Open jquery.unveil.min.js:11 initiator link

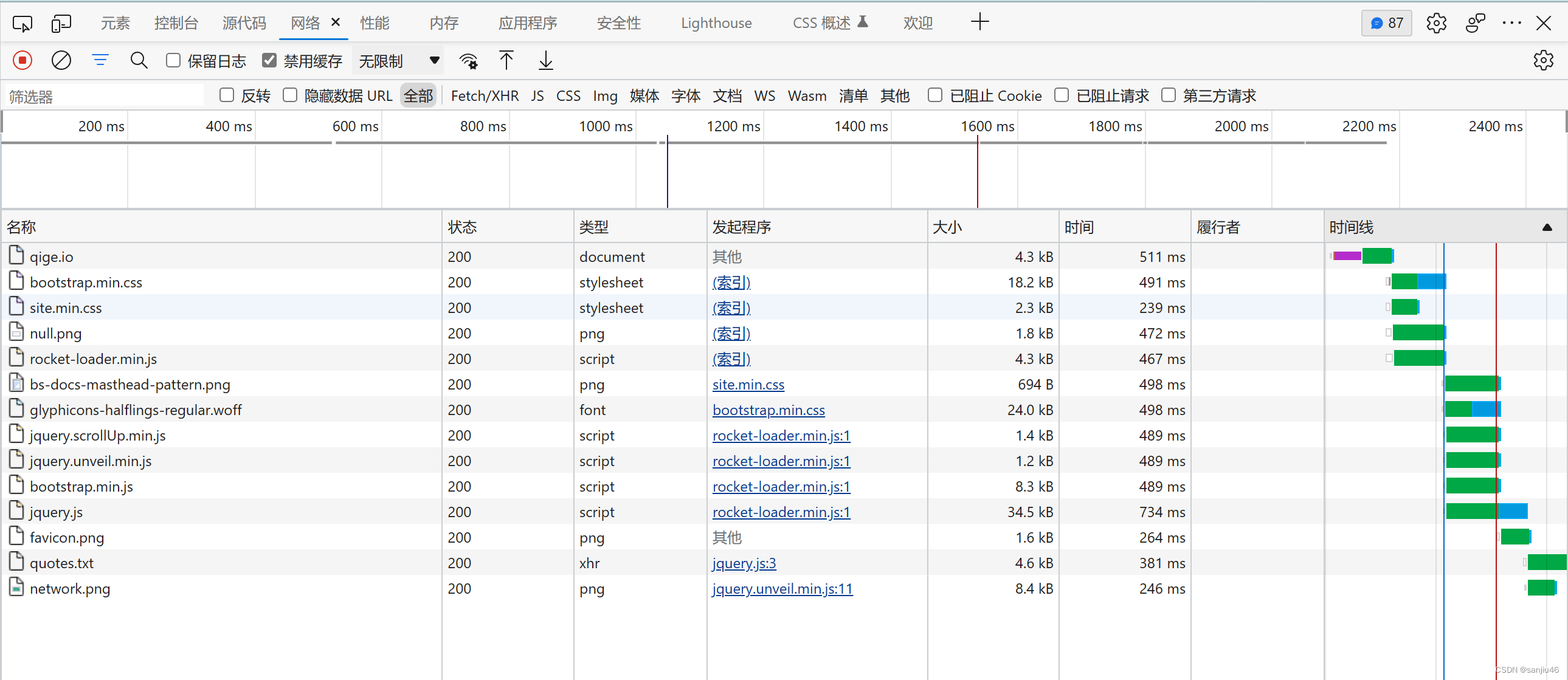pyautogui.click(x=782, y=588)
